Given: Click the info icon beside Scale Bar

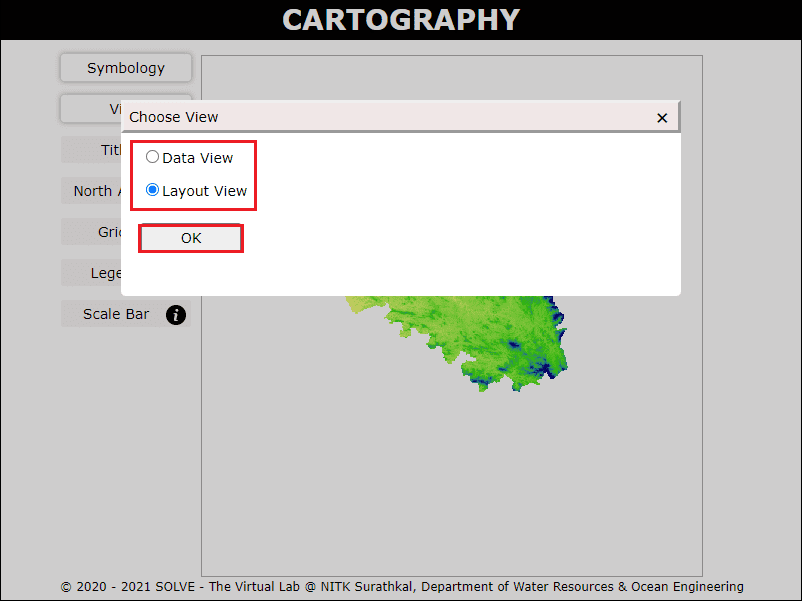Looking at the screenshot, I should 176,315.
